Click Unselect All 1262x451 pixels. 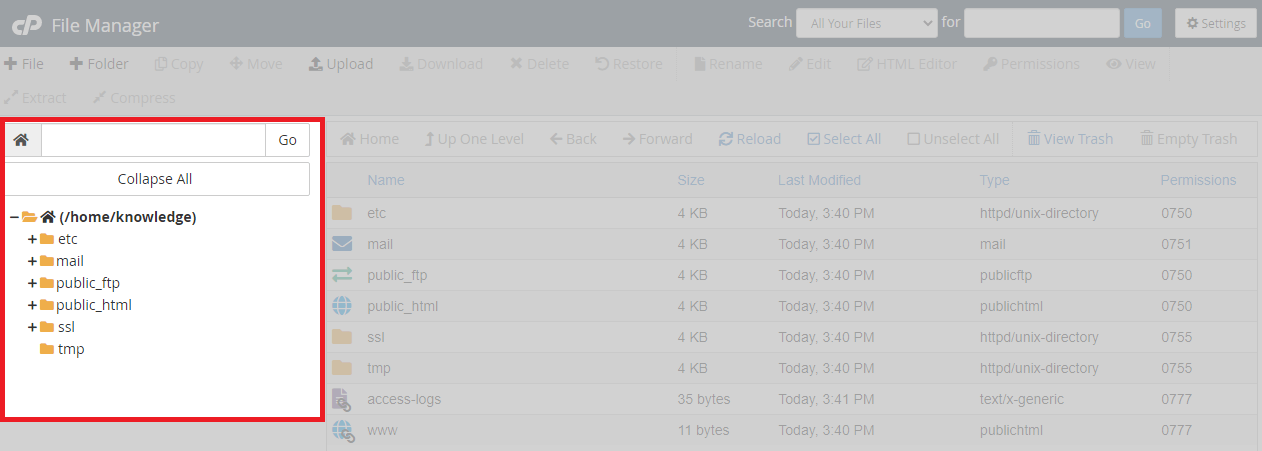[953, 139]
